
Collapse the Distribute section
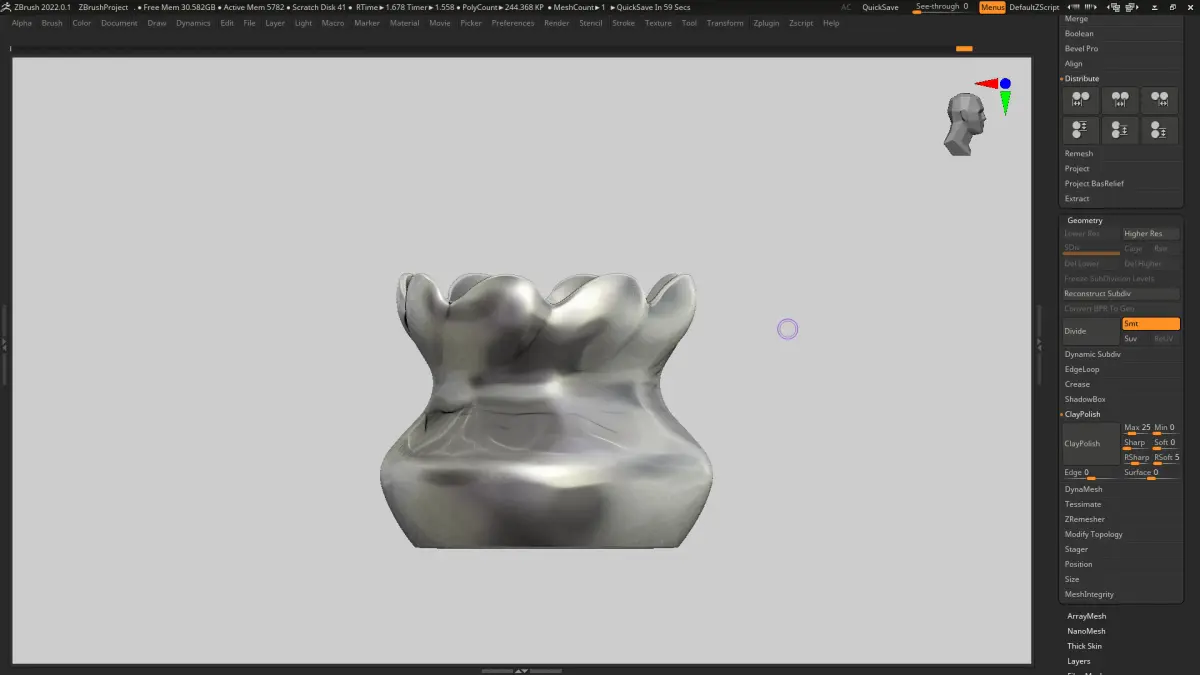tap(1082, 78)
